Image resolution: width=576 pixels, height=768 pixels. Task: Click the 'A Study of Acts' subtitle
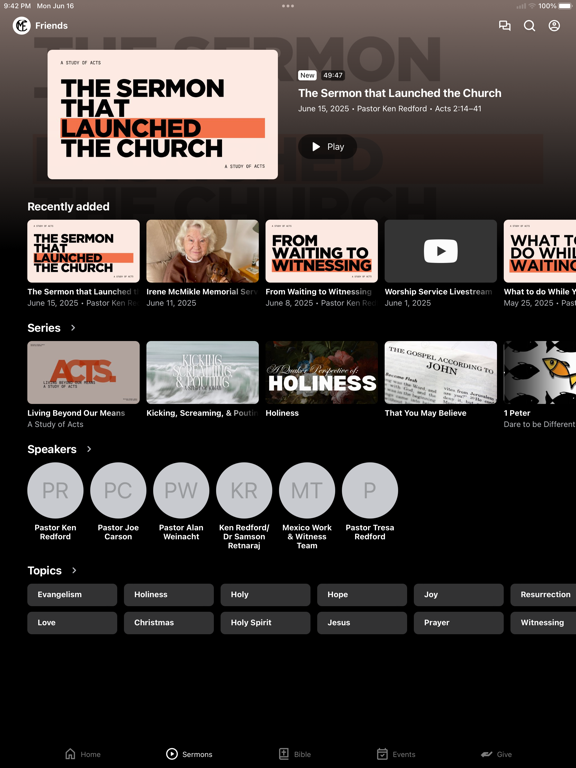click(x=55, y=424)
